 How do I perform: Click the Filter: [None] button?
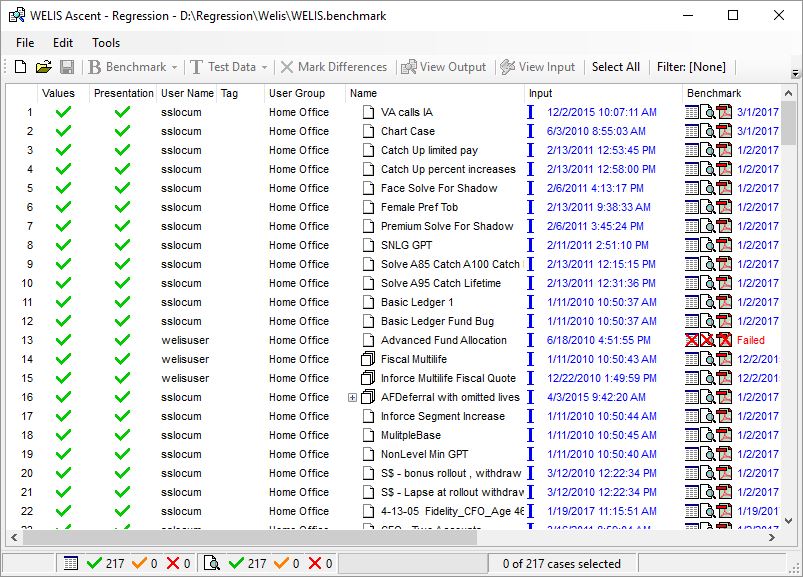pyautogui.click(x=690, y=67)
